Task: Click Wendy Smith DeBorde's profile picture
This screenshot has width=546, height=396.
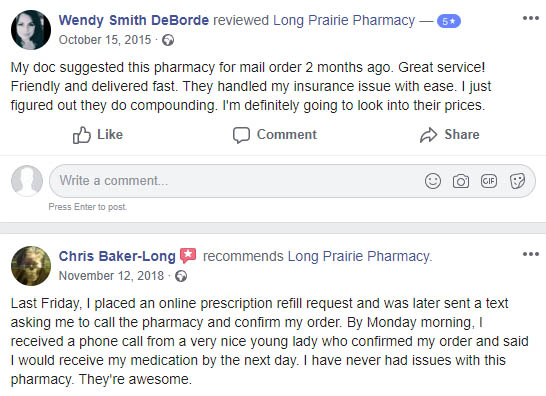Action: 31,30
